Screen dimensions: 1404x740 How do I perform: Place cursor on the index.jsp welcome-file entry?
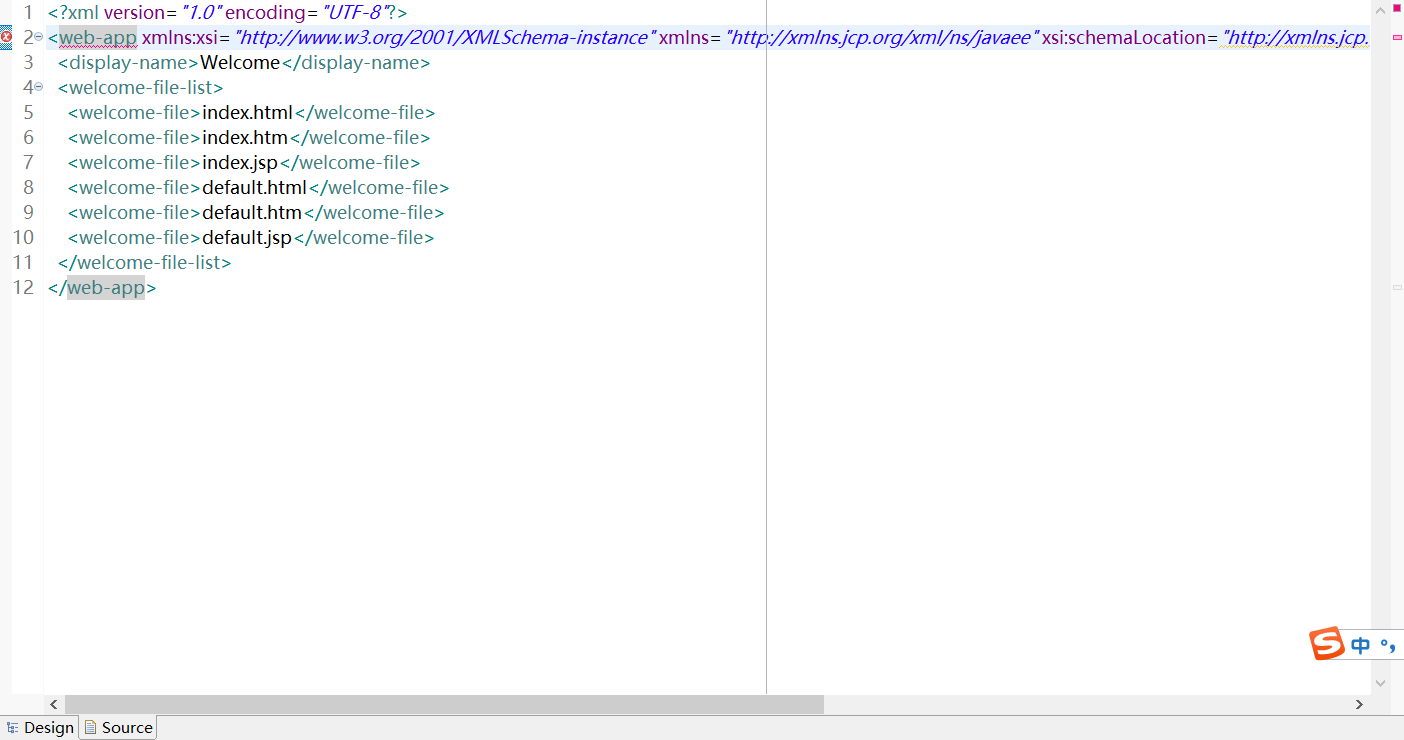tap(241, 162)
